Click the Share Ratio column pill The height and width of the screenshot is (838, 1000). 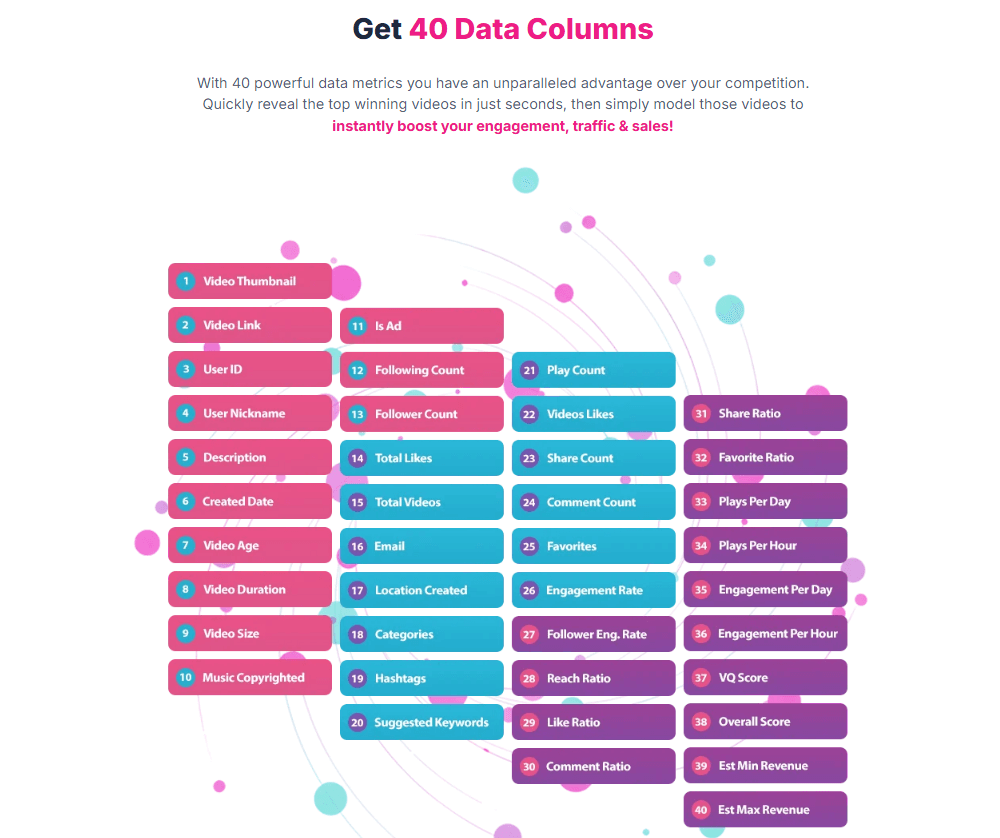(766, 413)
